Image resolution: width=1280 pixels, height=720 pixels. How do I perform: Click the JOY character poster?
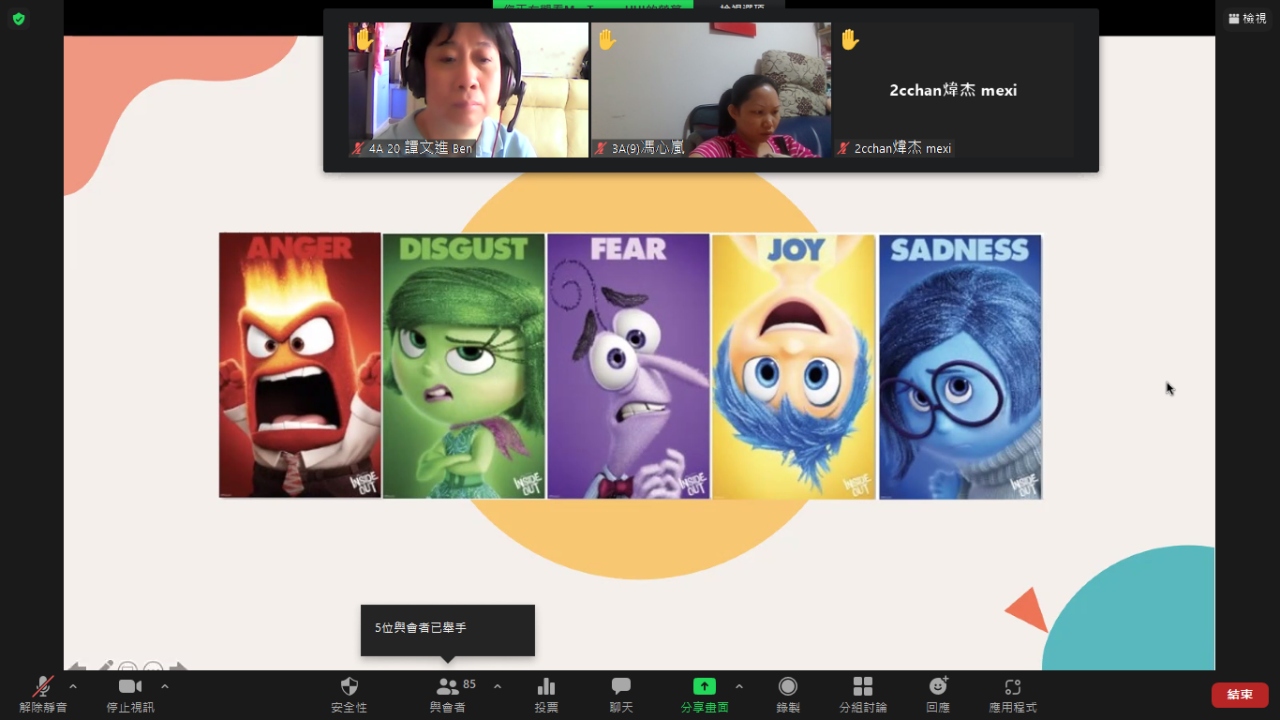click(x=794, y=365)
